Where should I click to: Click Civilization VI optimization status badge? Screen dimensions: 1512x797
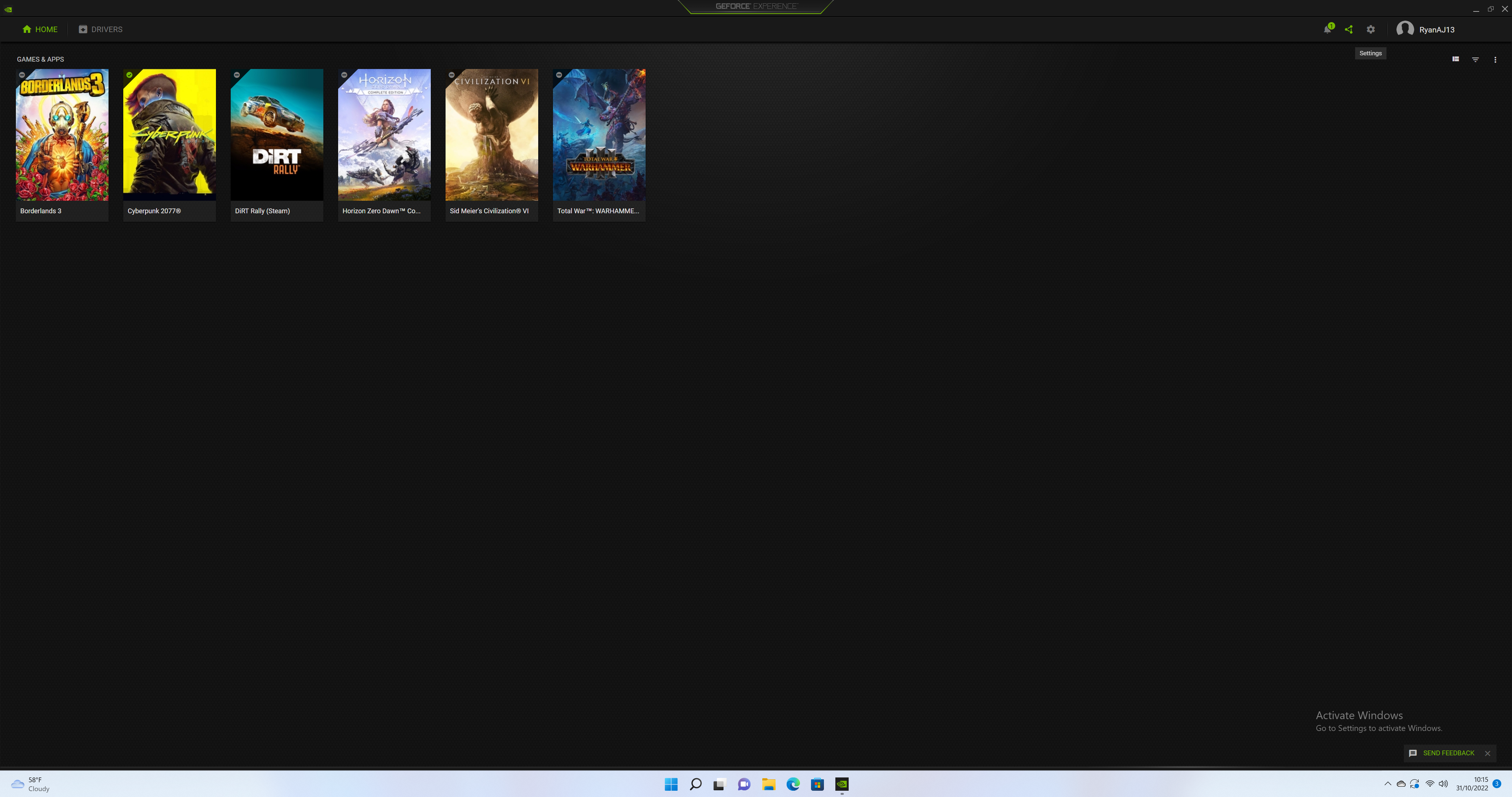451,75
